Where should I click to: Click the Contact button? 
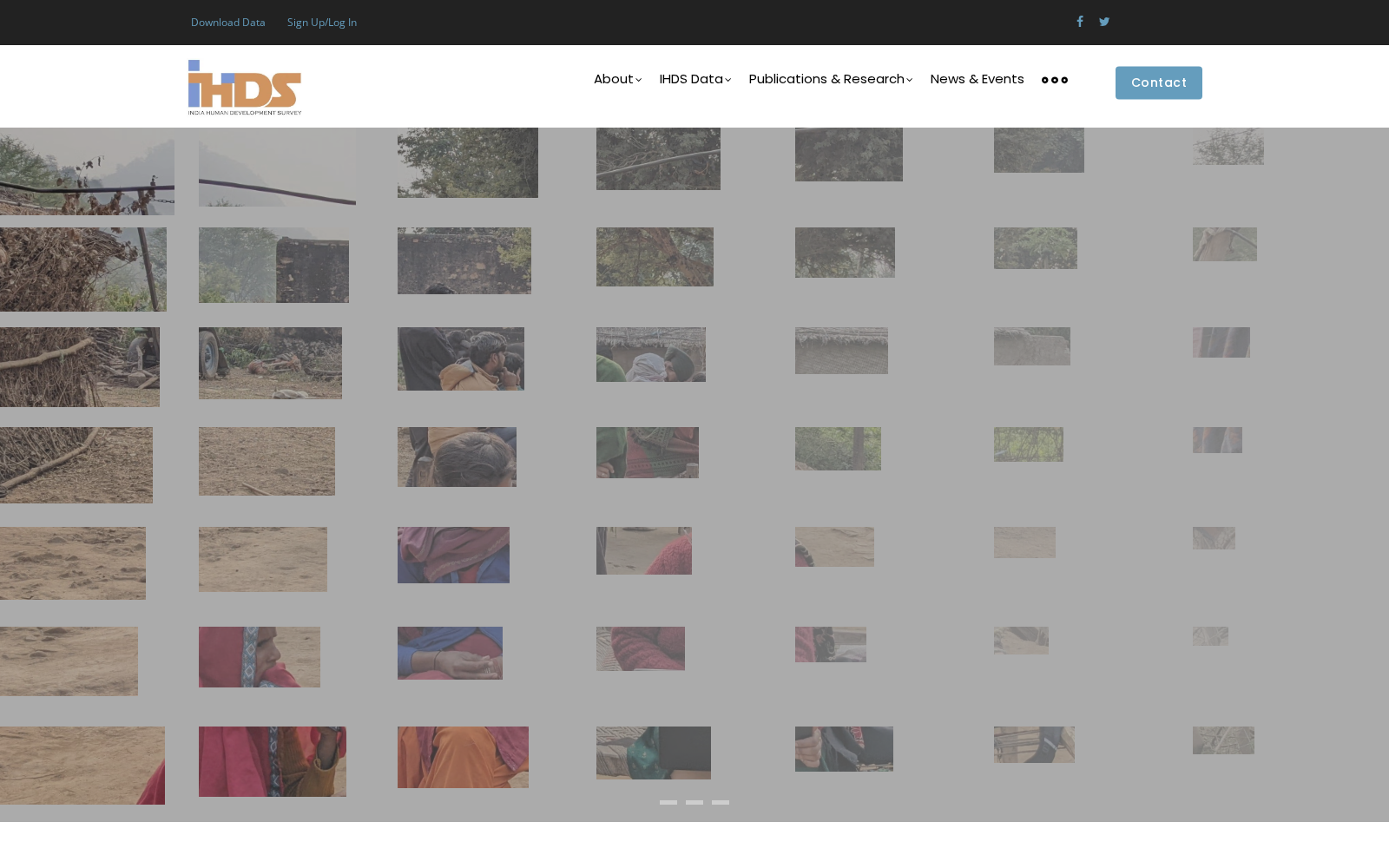[x=1159, y=83]
